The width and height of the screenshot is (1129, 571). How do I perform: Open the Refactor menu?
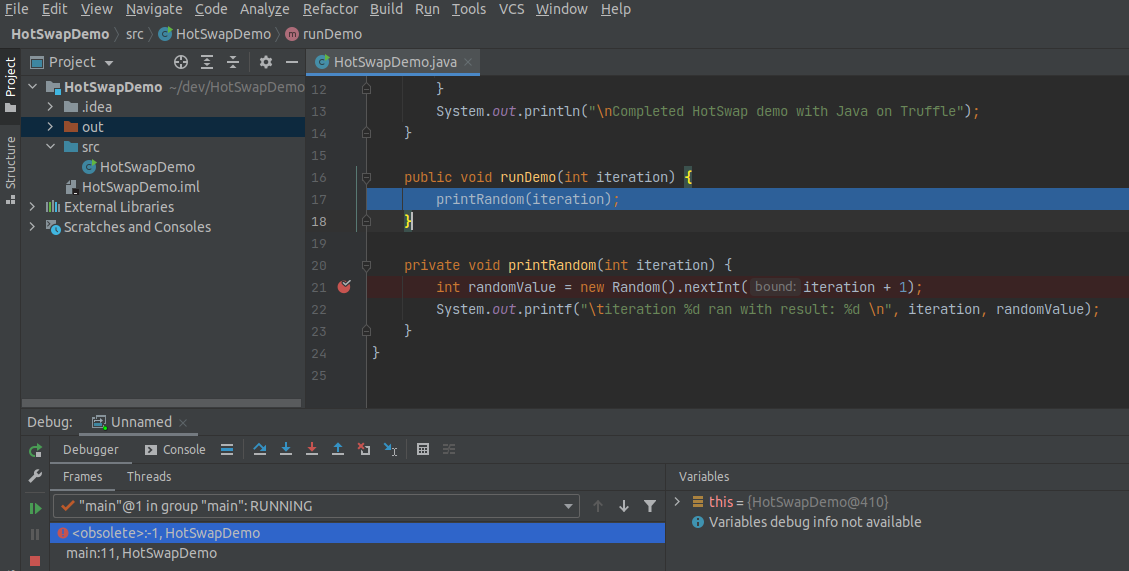pos(330,9)
